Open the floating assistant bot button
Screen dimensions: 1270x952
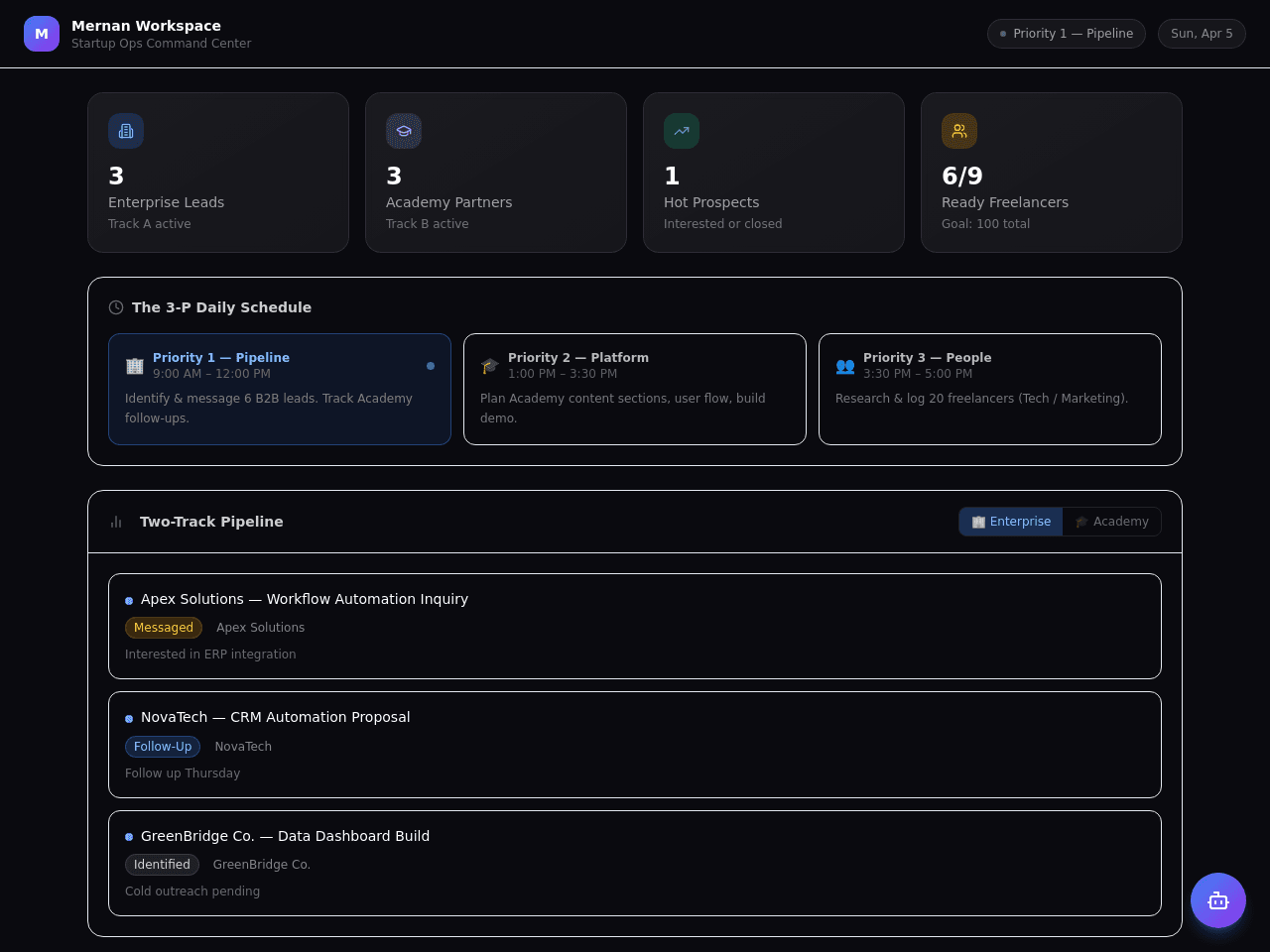tap(1218, 900)
